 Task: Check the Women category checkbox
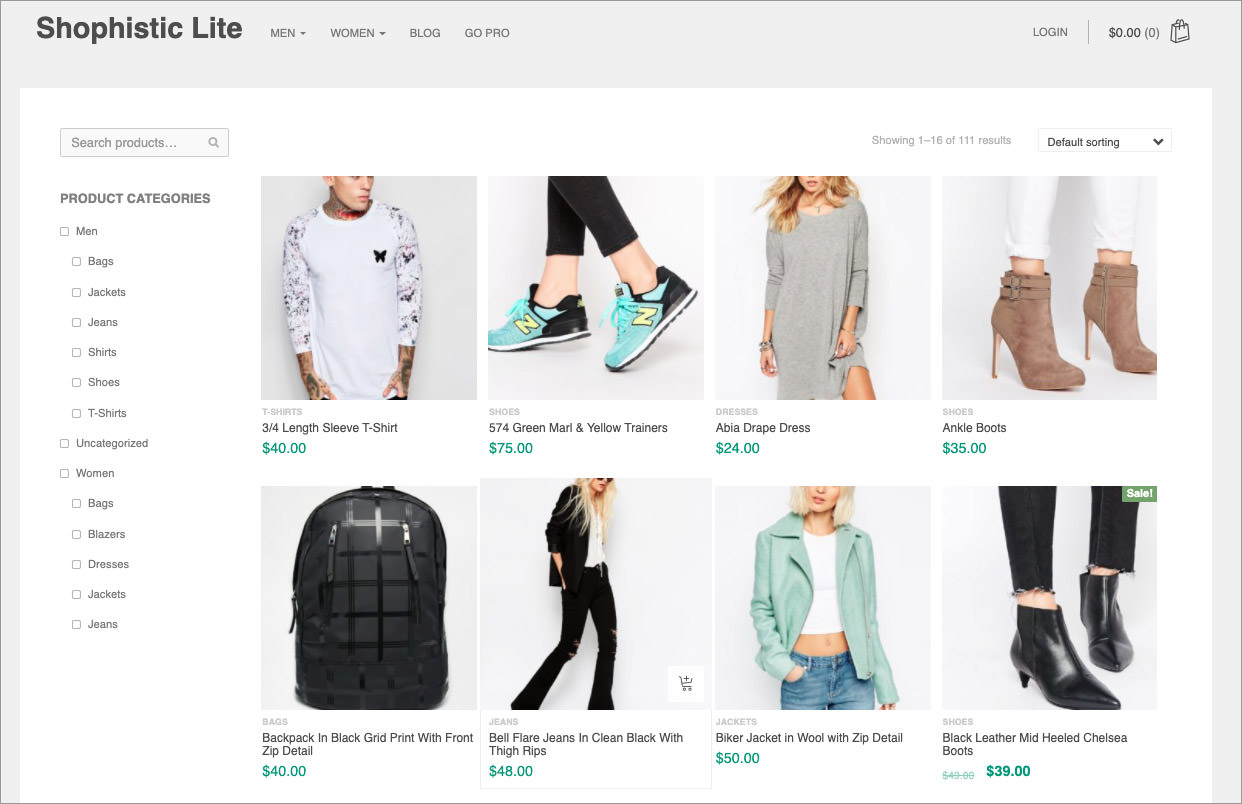(x=63, y=472)
